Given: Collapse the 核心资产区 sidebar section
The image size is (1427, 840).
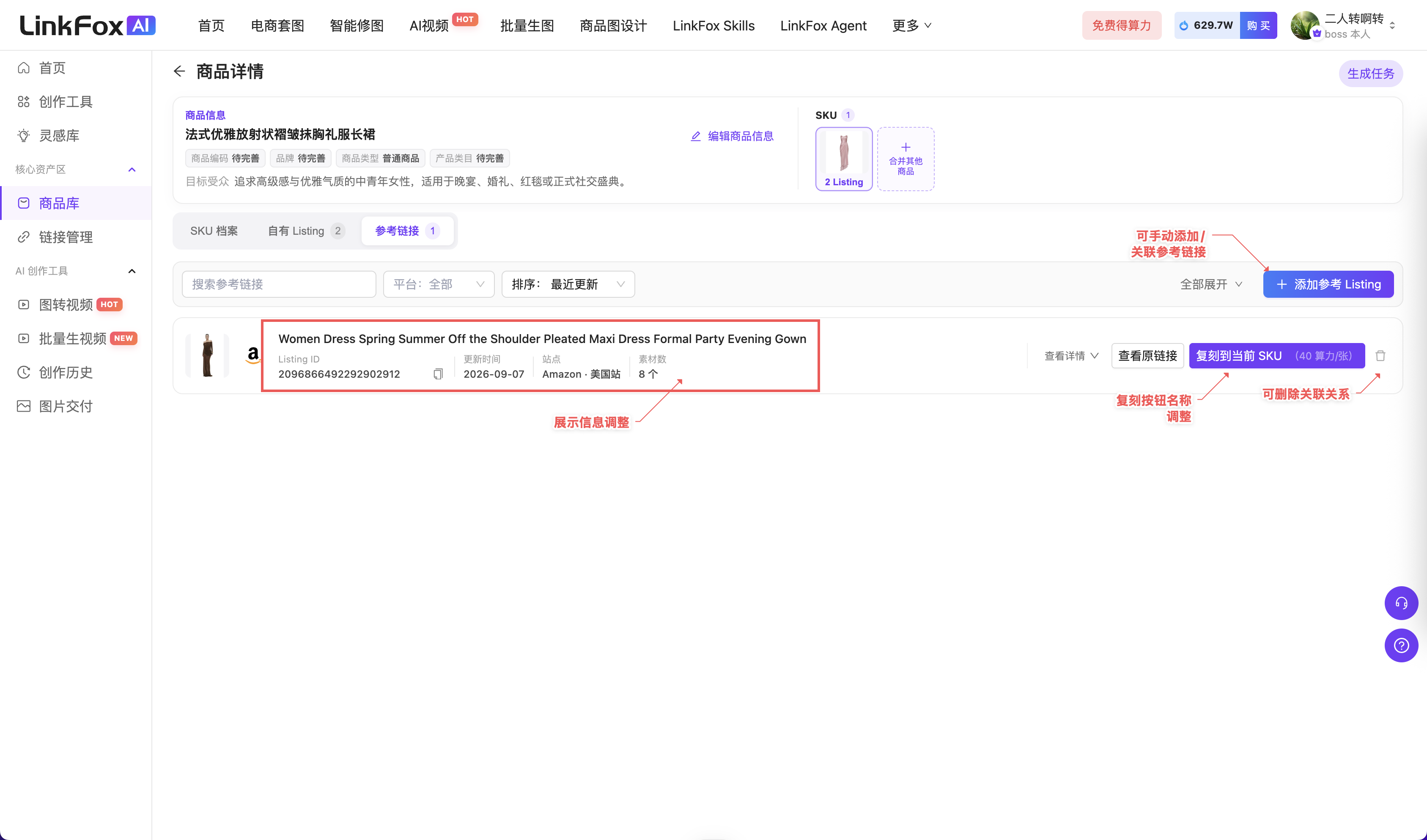Looking at the screenshot, I should [132, 169].
